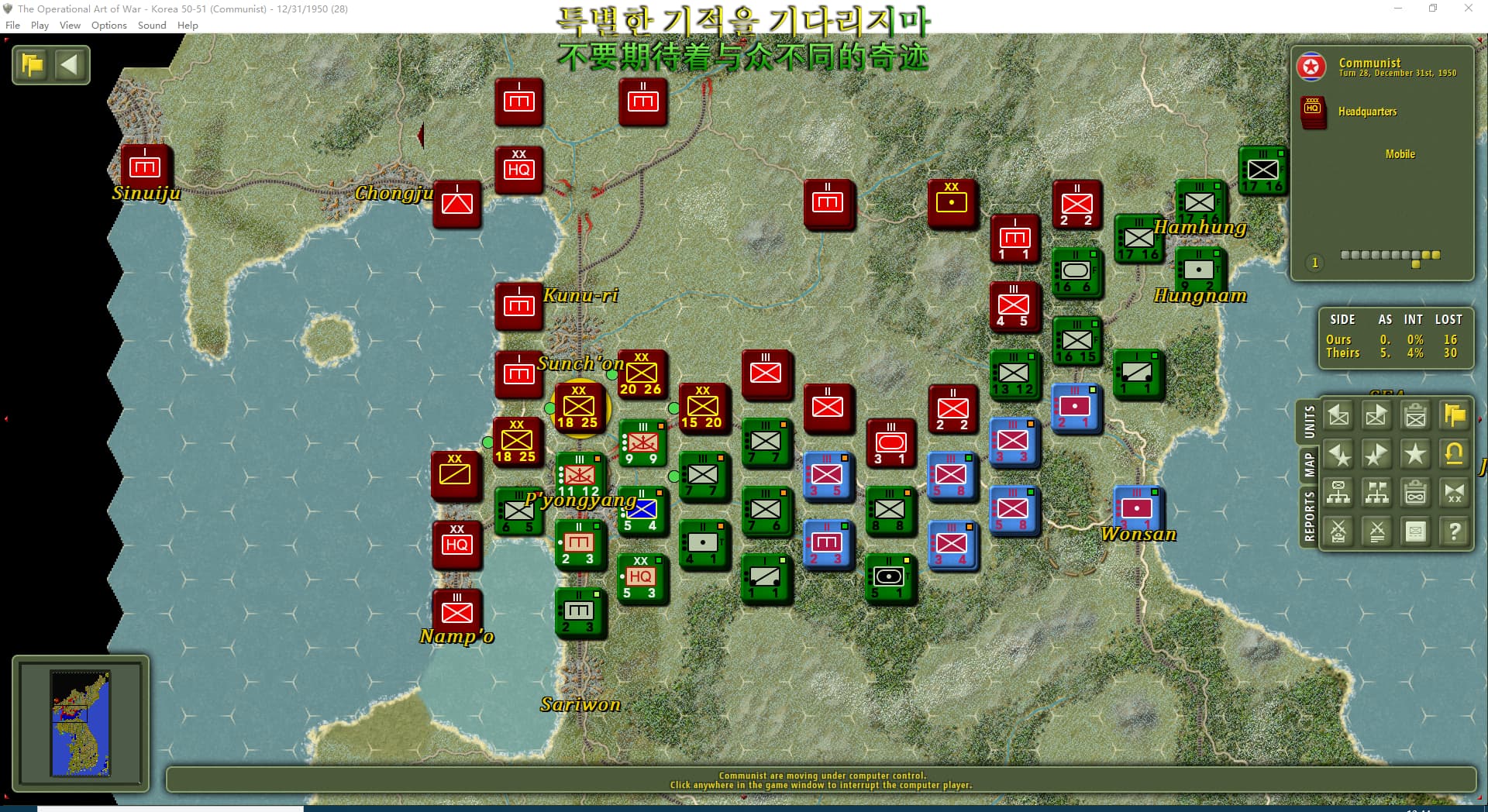Click the Communist star emblem in info panel
1488x812 pixels.
1311,67
